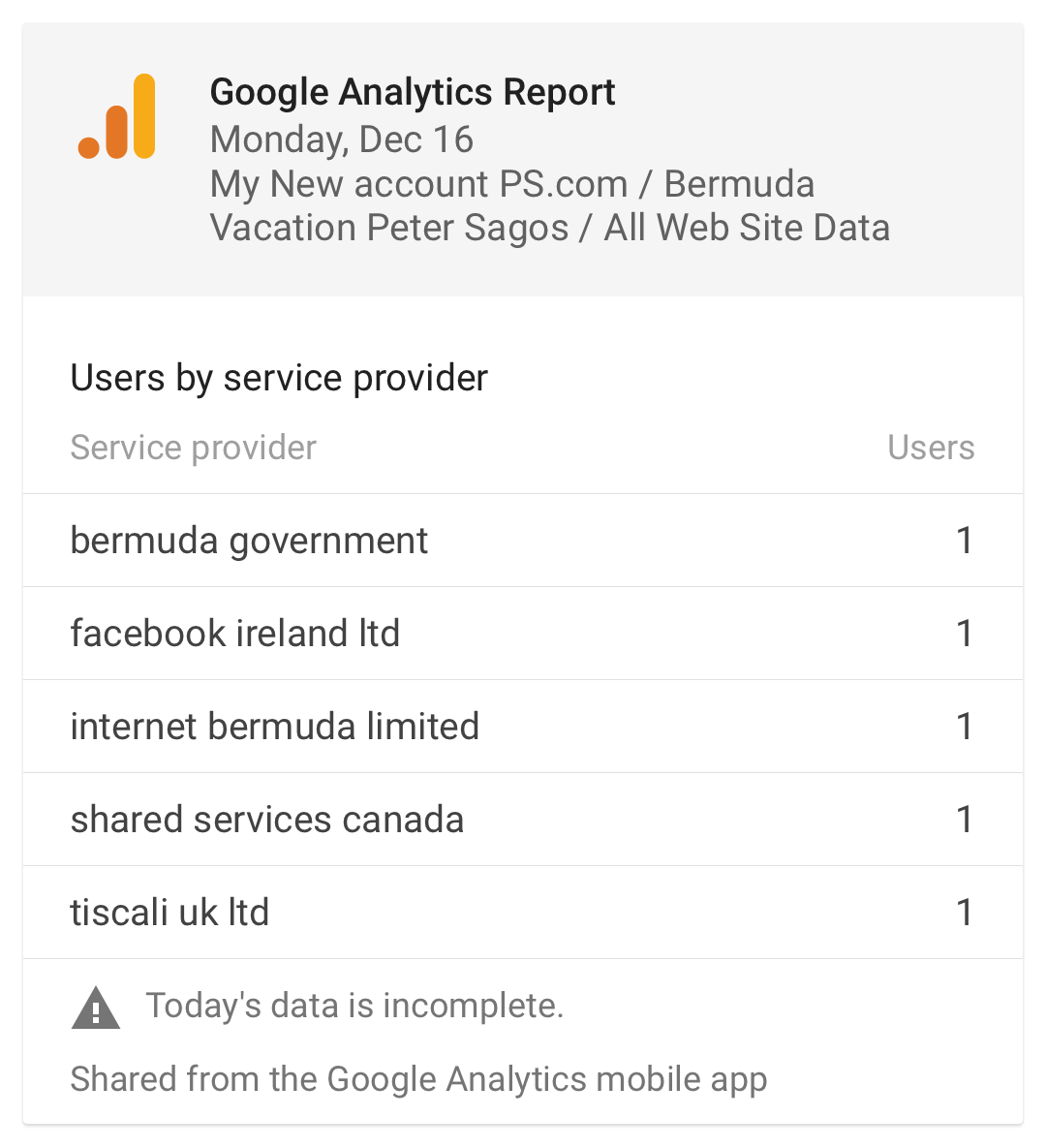Select the tiscali uk ltd row
Image resolution: width=1046 pixels, height=1148 pixels.
point(523,913)
